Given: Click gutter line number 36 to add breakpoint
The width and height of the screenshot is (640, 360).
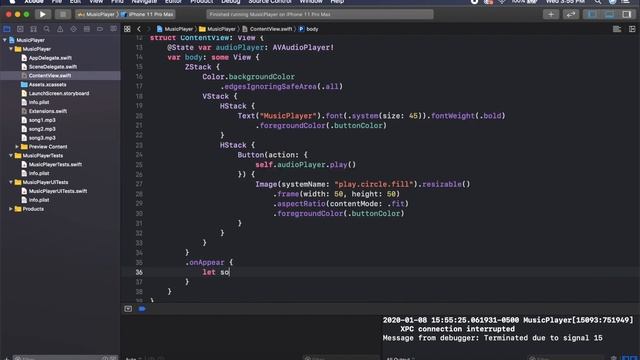Looking at the screenshot, I should (139, 272).
